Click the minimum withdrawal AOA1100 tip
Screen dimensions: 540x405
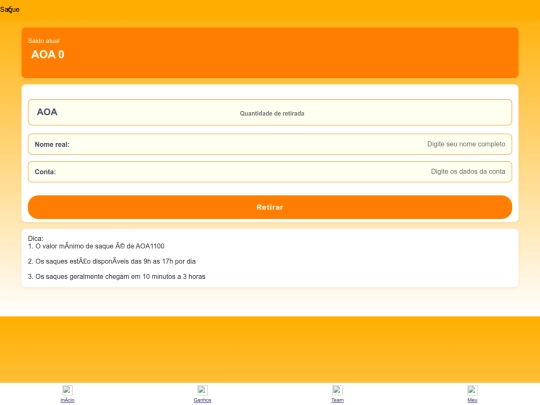96,246
